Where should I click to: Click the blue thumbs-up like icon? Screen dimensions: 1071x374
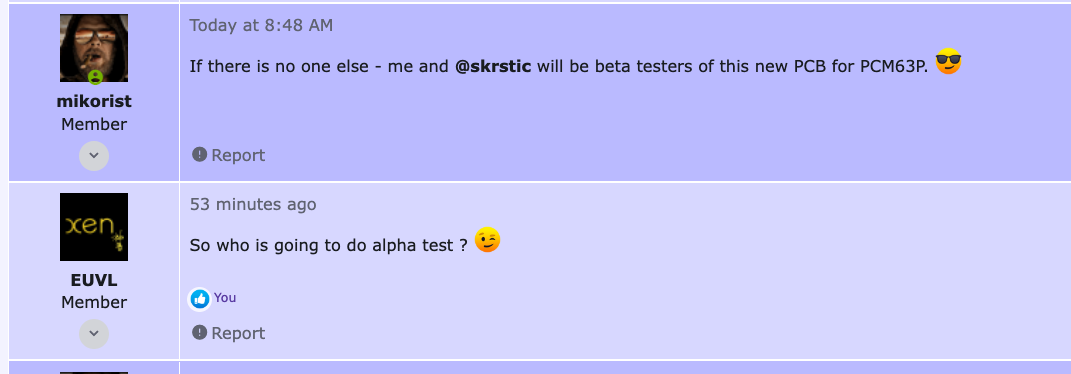pyautogui.click(x=199, y=298)
